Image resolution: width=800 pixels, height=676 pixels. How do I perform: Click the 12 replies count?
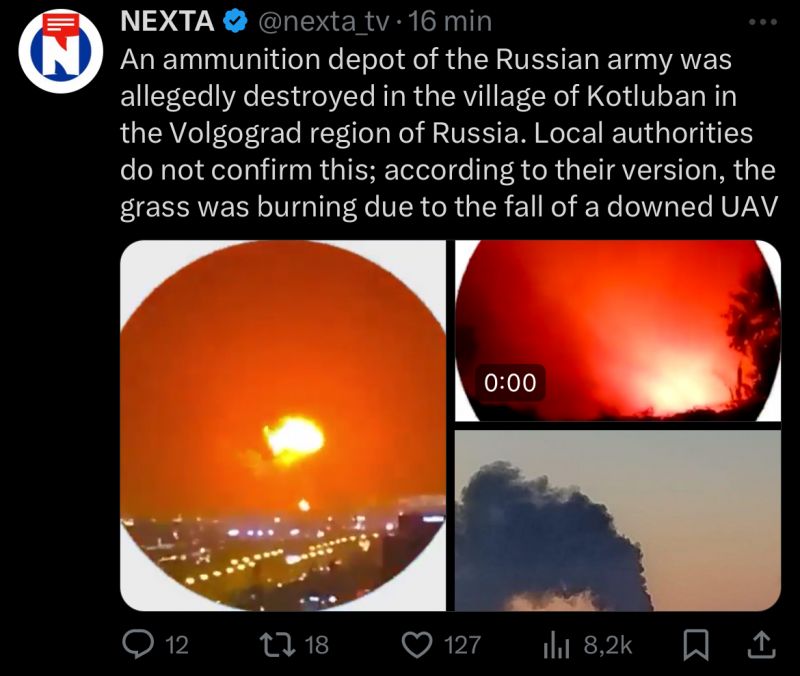178,645
